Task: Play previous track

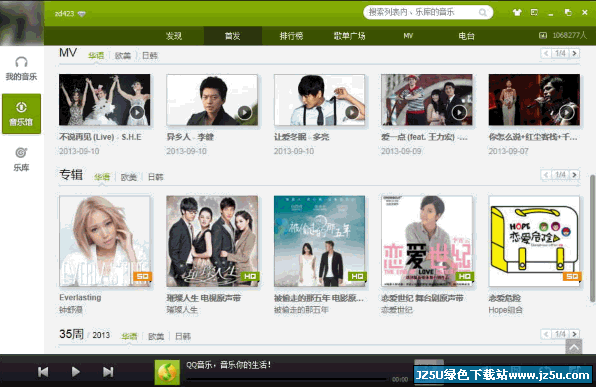Action: tap(43, 372)
